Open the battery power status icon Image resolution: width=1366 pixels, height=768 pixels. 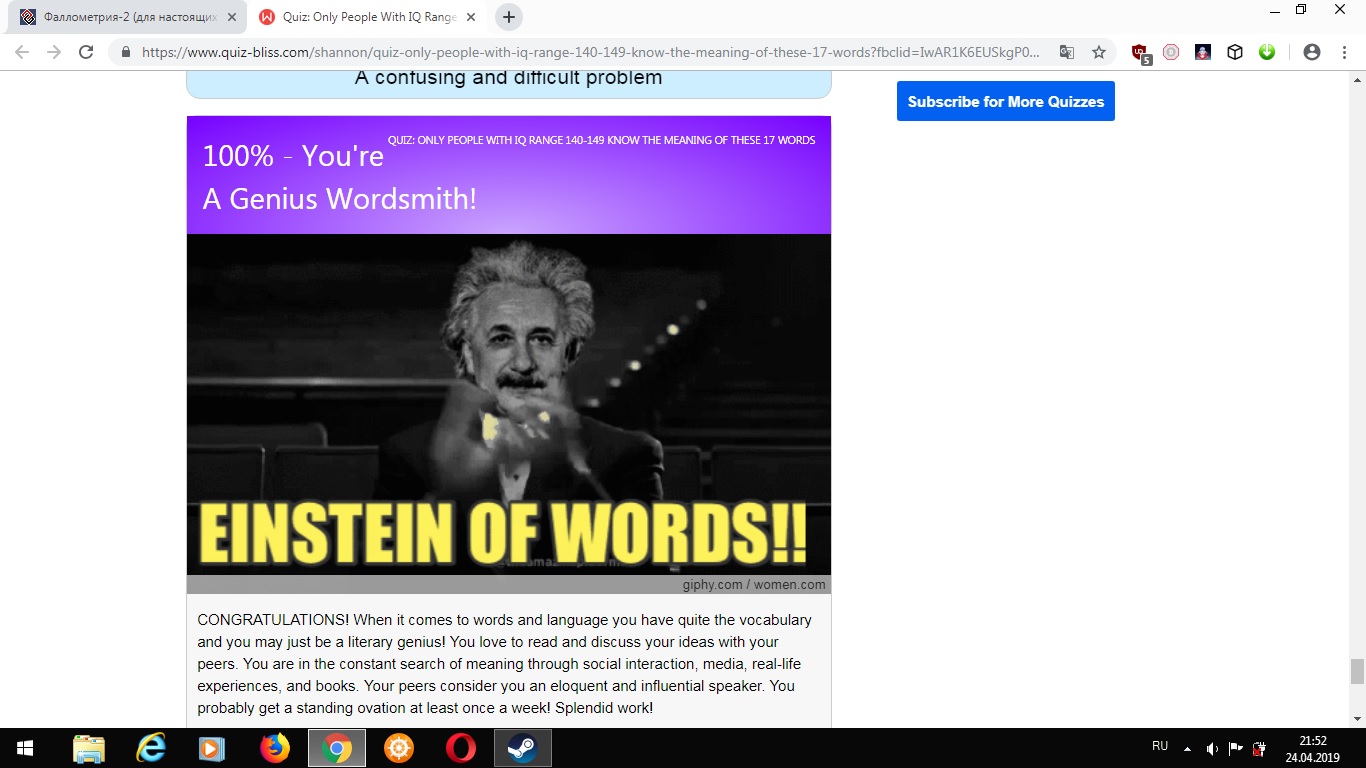[1260, 748]
